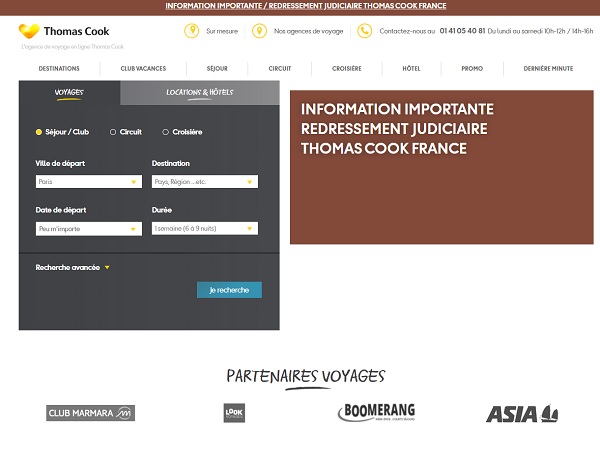The width and height of the screenshot is (600, 454).
Task: Select the Séjour / Club radio option
Action: tap(39, 132)
